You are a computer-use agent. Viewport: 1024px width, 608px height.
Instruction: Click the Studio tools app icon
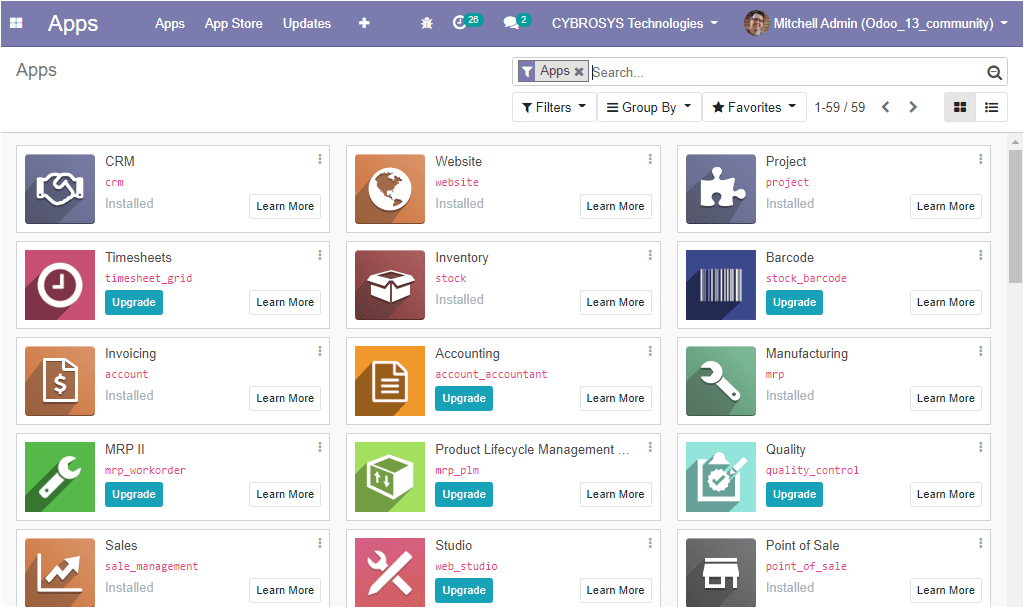point(390,572)
